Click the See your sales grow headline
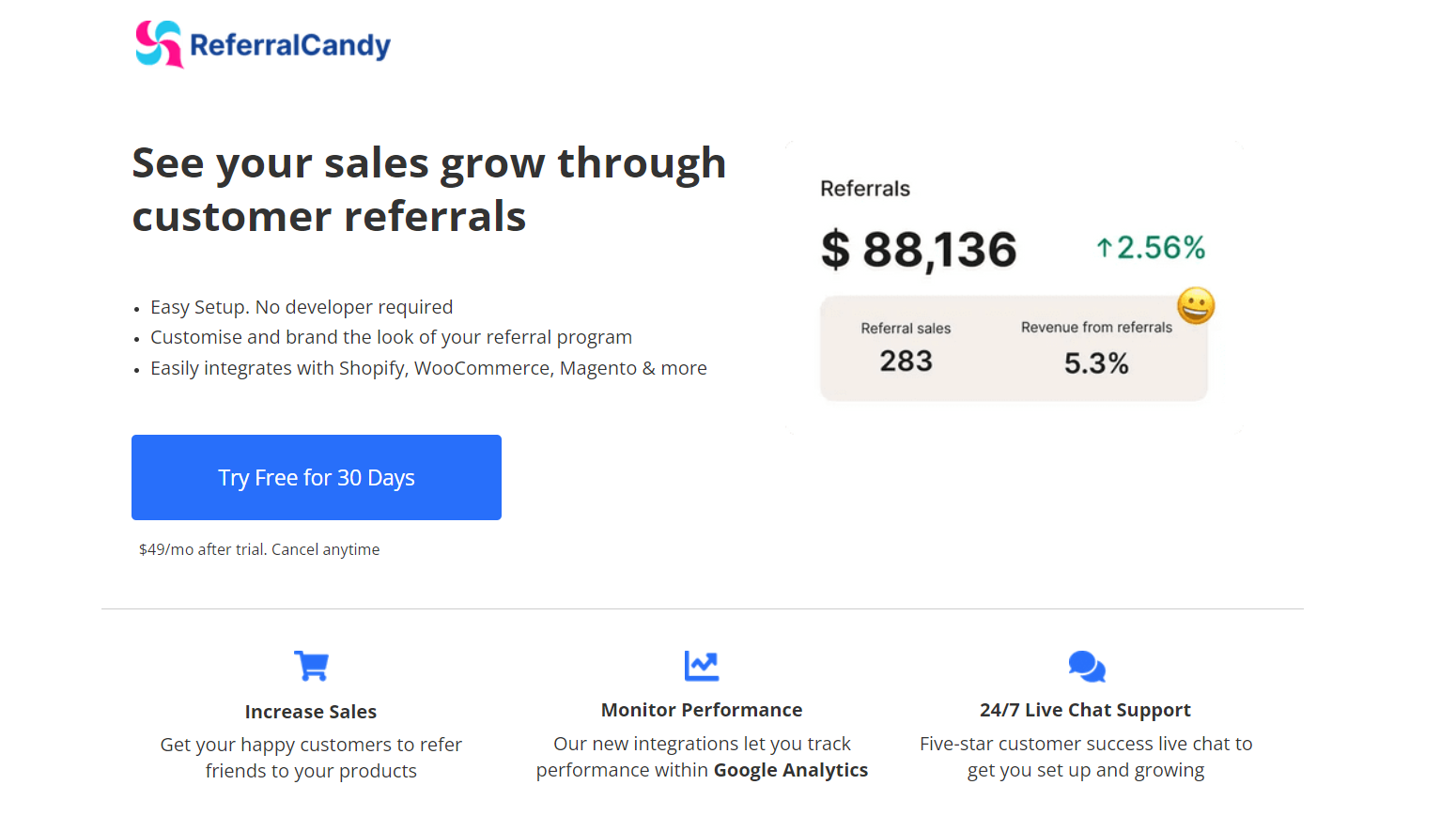 (x=429, y=189)
